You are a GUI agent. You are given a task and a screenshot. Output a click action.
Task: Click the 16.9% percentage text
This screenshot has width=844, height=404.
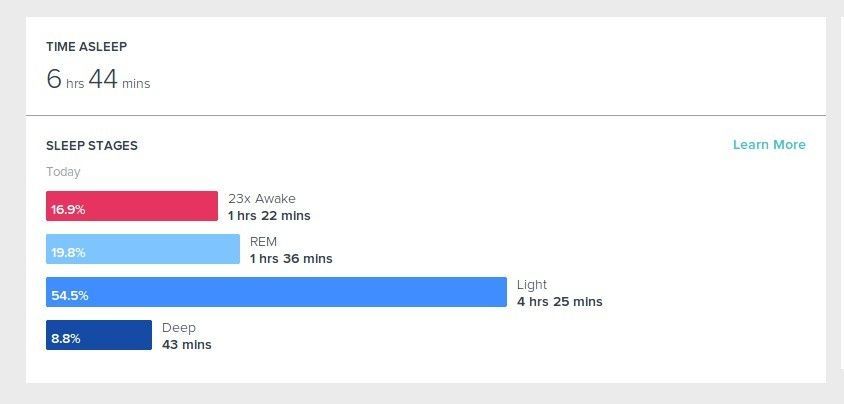coord(68,210)
